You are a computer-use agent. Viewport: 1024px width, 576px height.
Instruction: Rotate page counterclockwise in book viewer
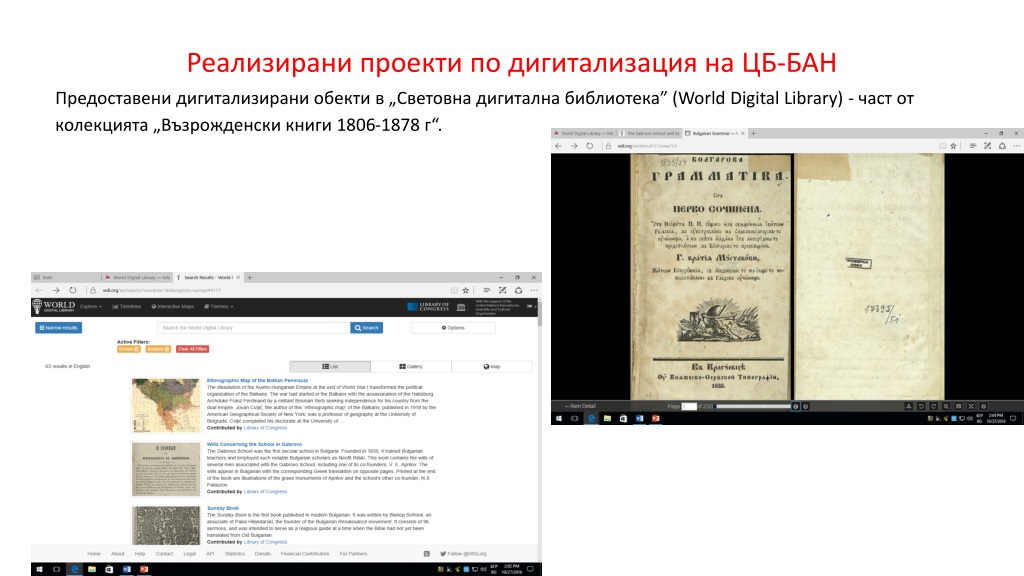click(921, 406)
